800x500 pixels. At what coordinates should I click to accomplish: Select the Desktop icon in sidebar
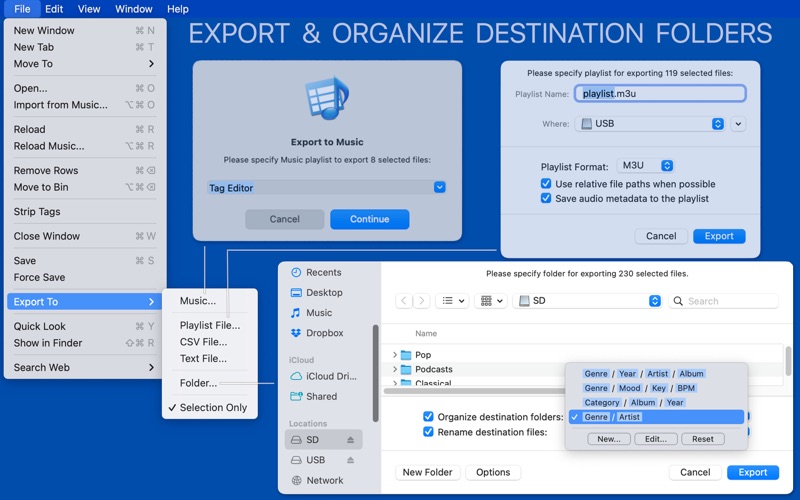coord(296,293)
